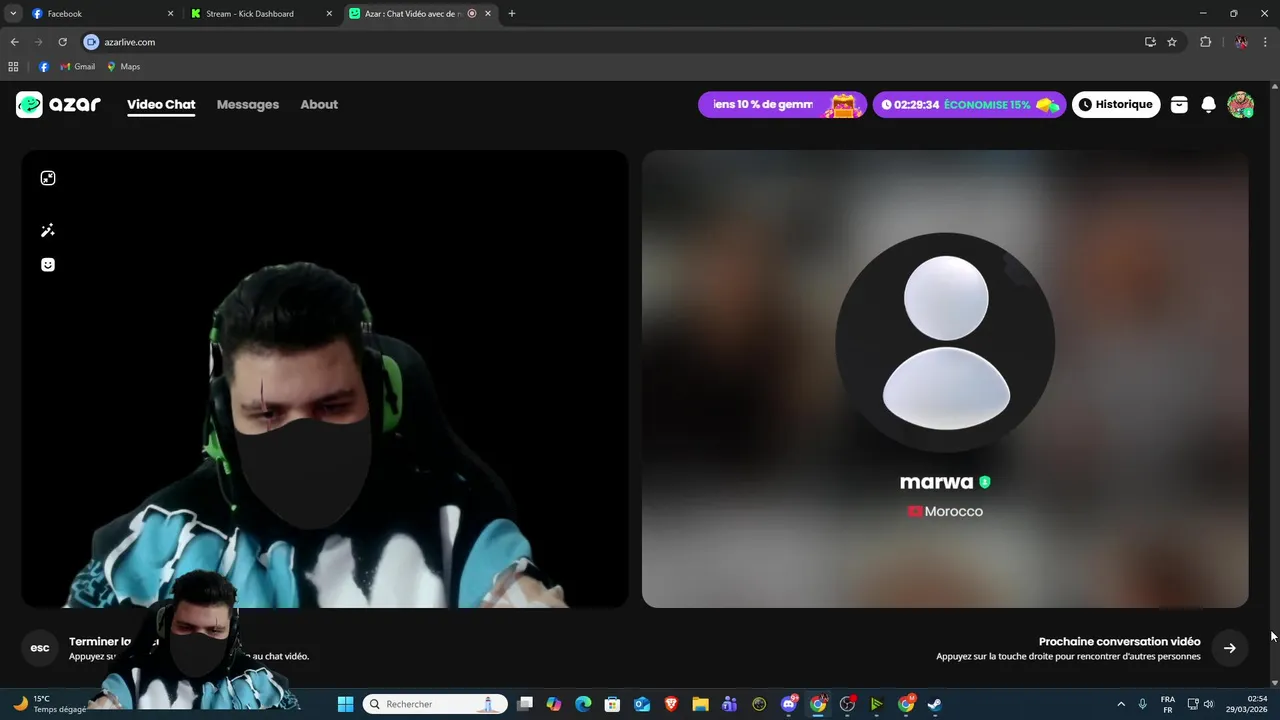This screenshot has height=720, width=1280.
Task: Close the Facebook browser tab
Action: pos(170,14)
